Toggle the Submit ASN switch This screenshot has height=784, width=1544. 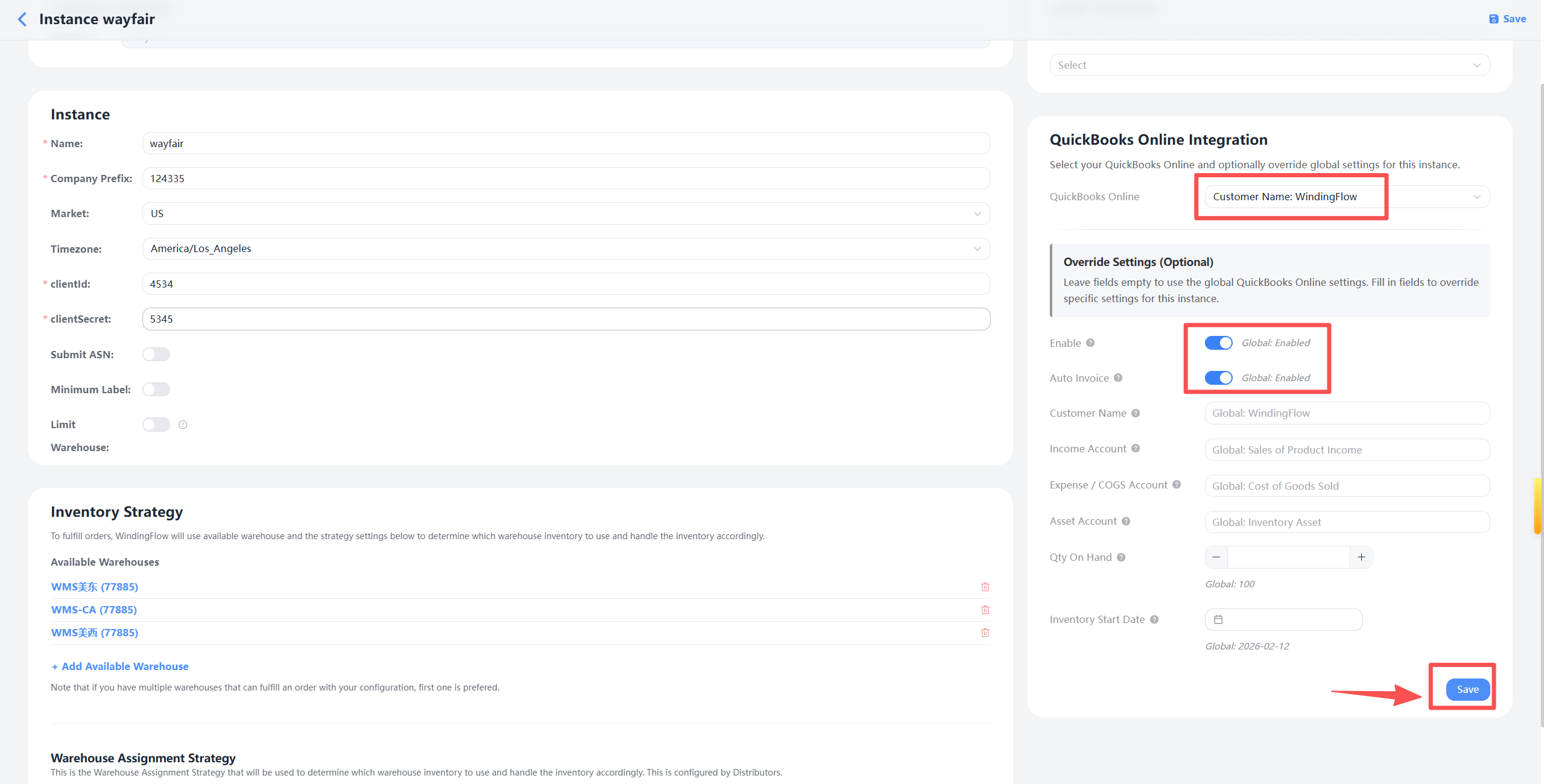click(156, 355)
